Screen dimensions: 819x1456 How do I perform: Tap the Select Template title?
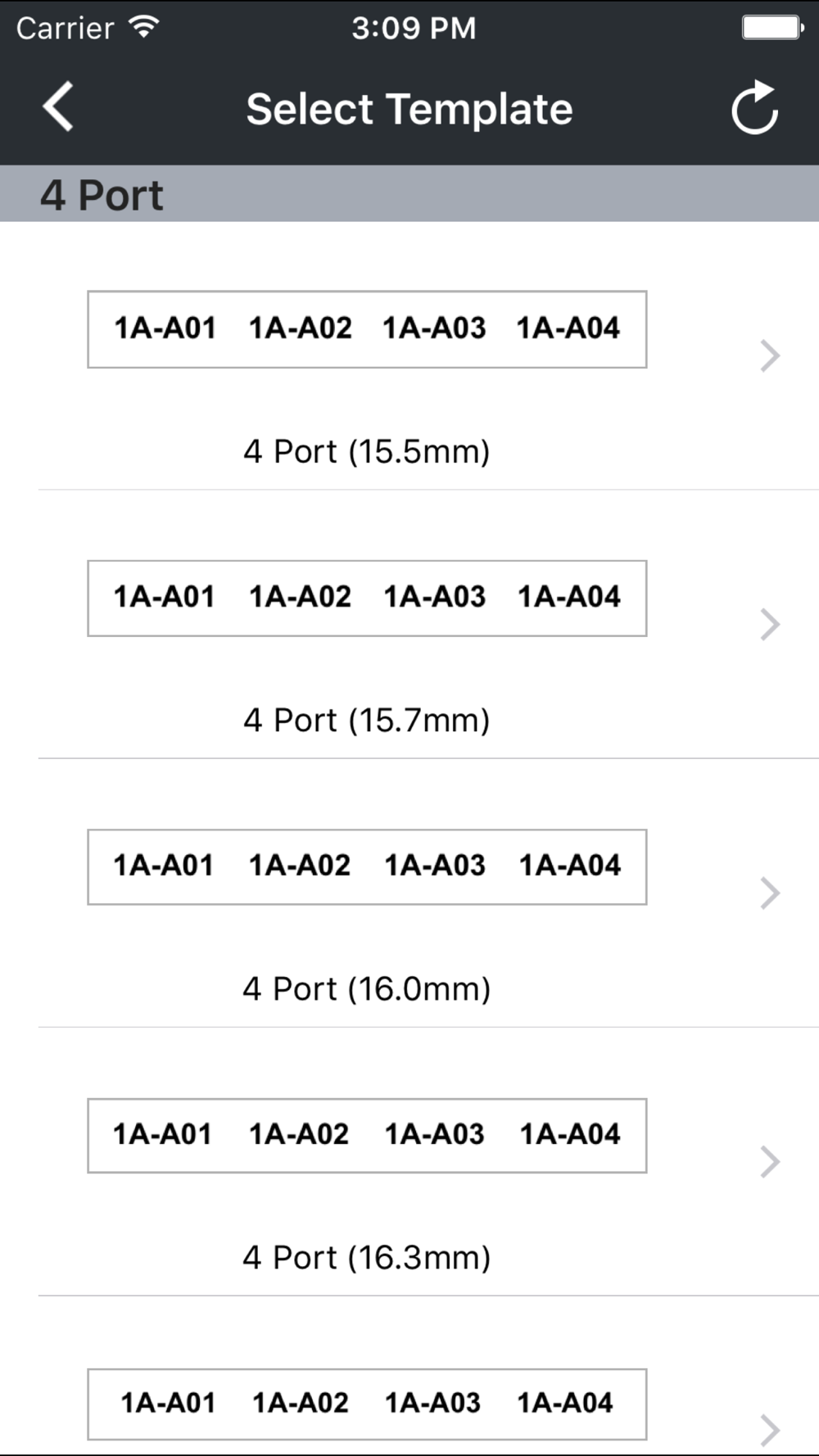(x=409, y=109)
